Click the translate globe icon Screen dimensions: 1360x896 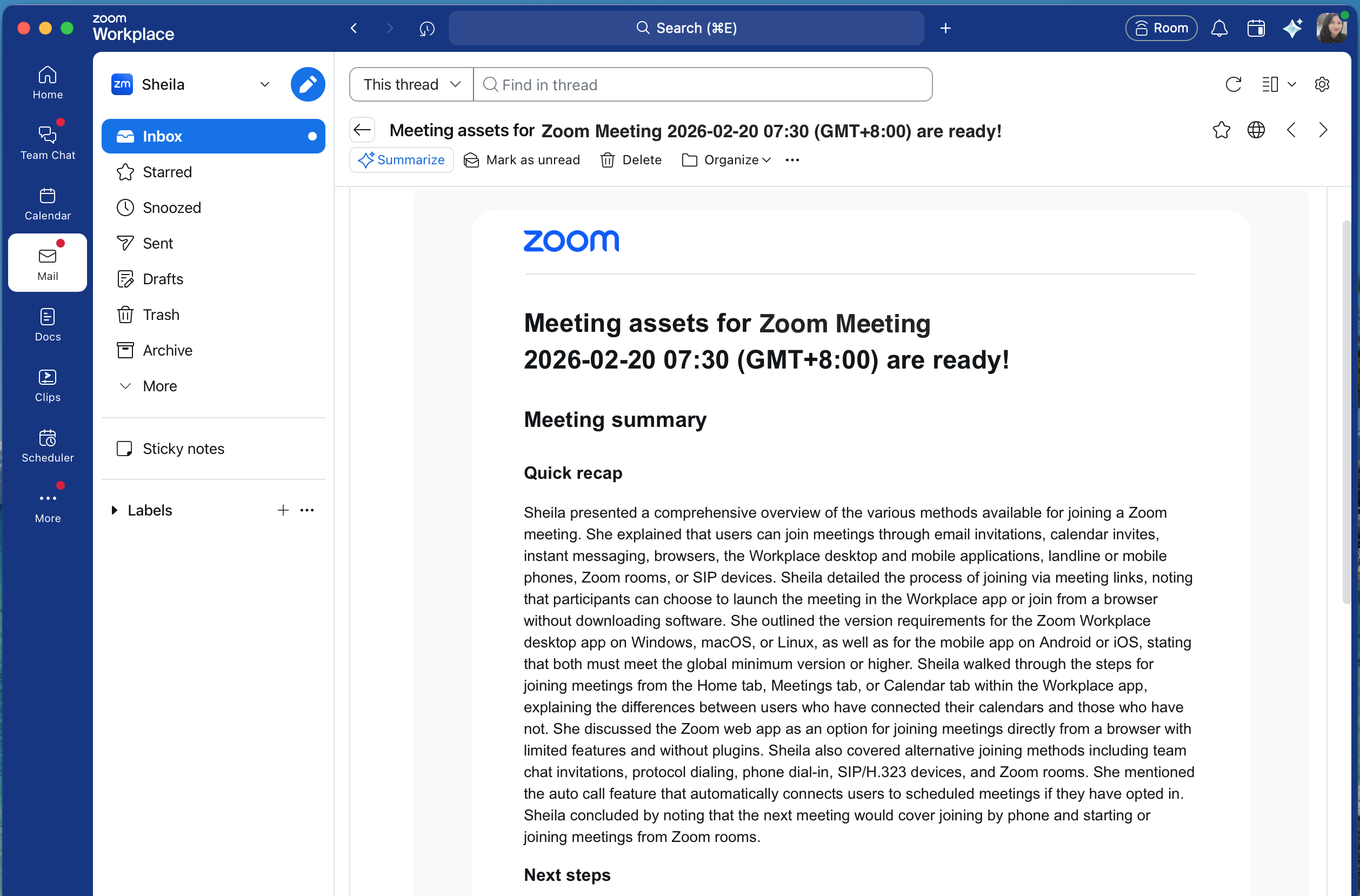(1256, 130)
